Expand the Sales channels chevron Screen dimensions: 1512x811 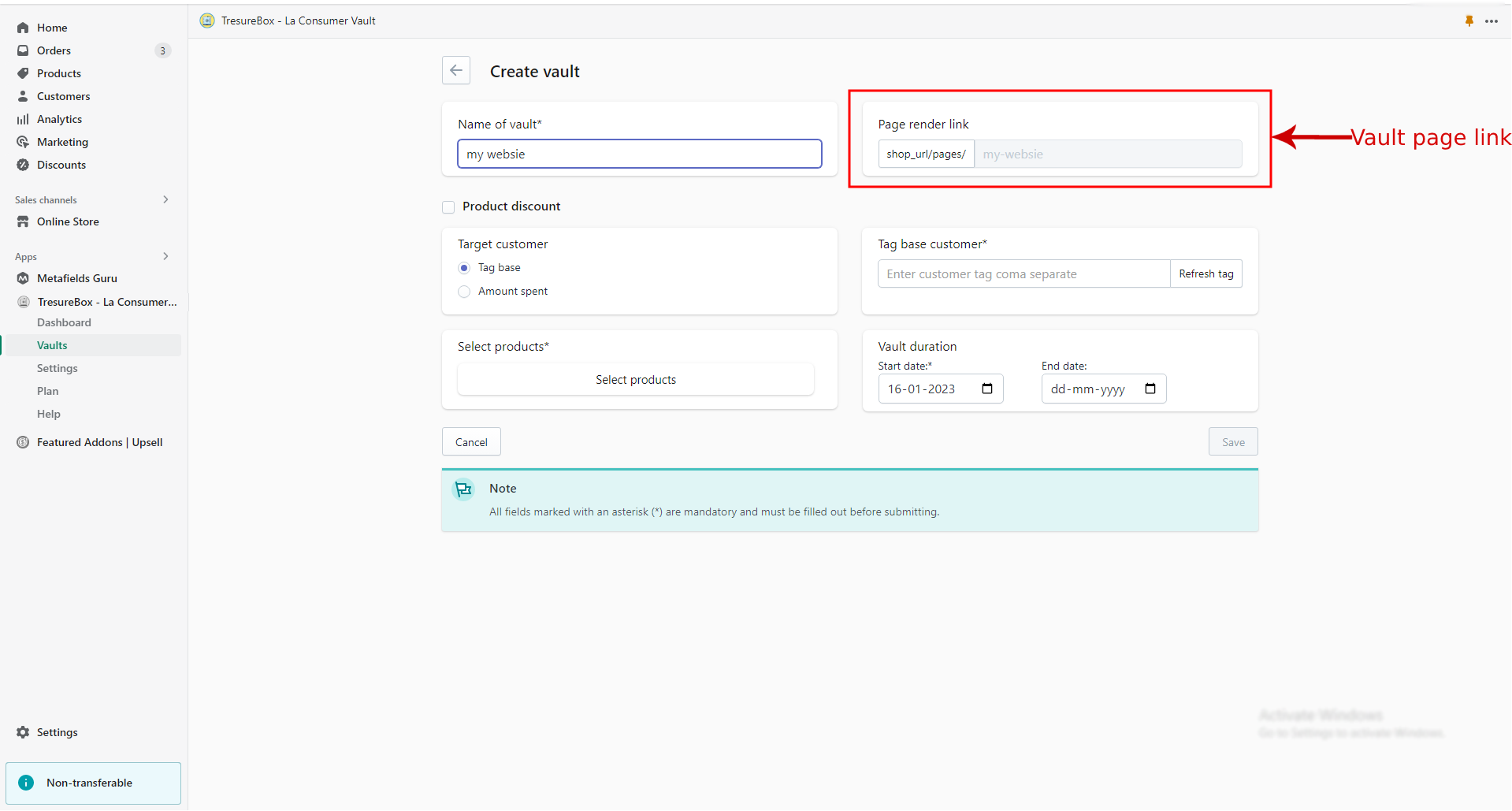165,199
